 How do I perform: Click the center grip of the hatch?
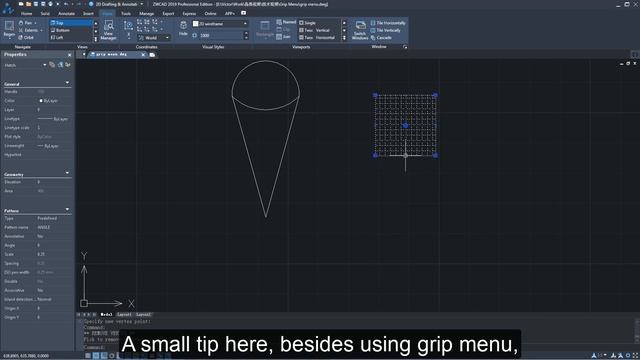click(x=405, y=125)
